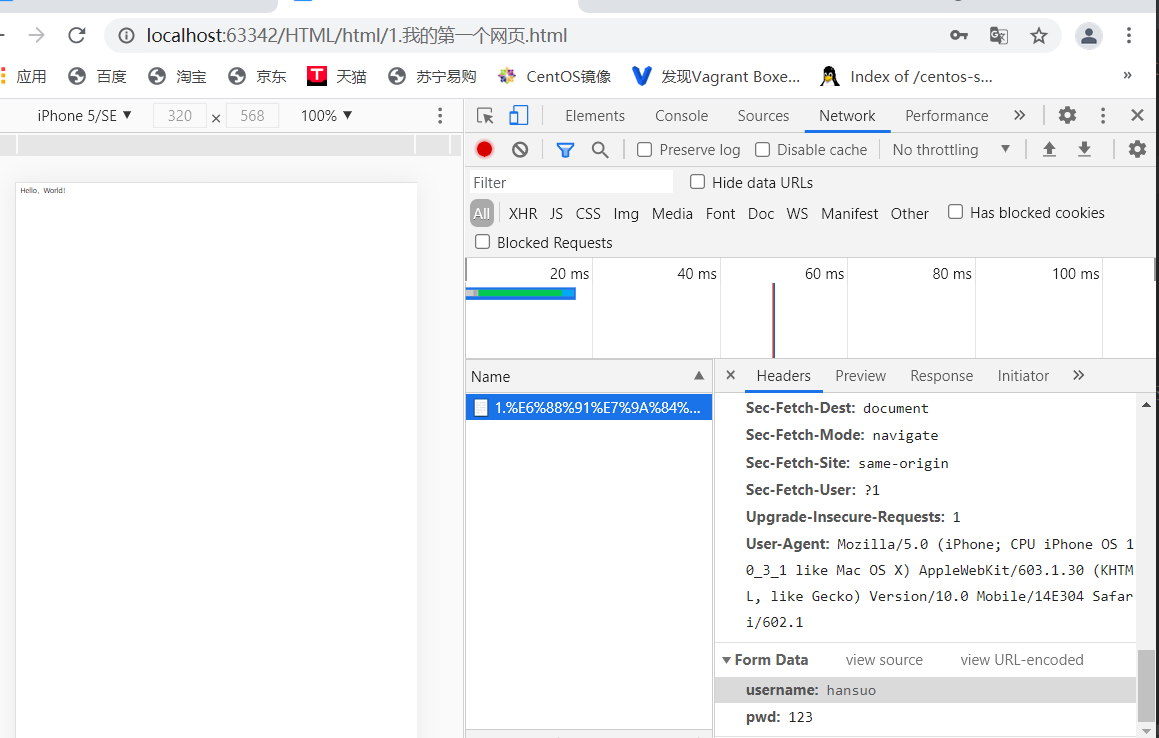Click the network Filter text field
1159x738 pixels.
coord(571,182)
